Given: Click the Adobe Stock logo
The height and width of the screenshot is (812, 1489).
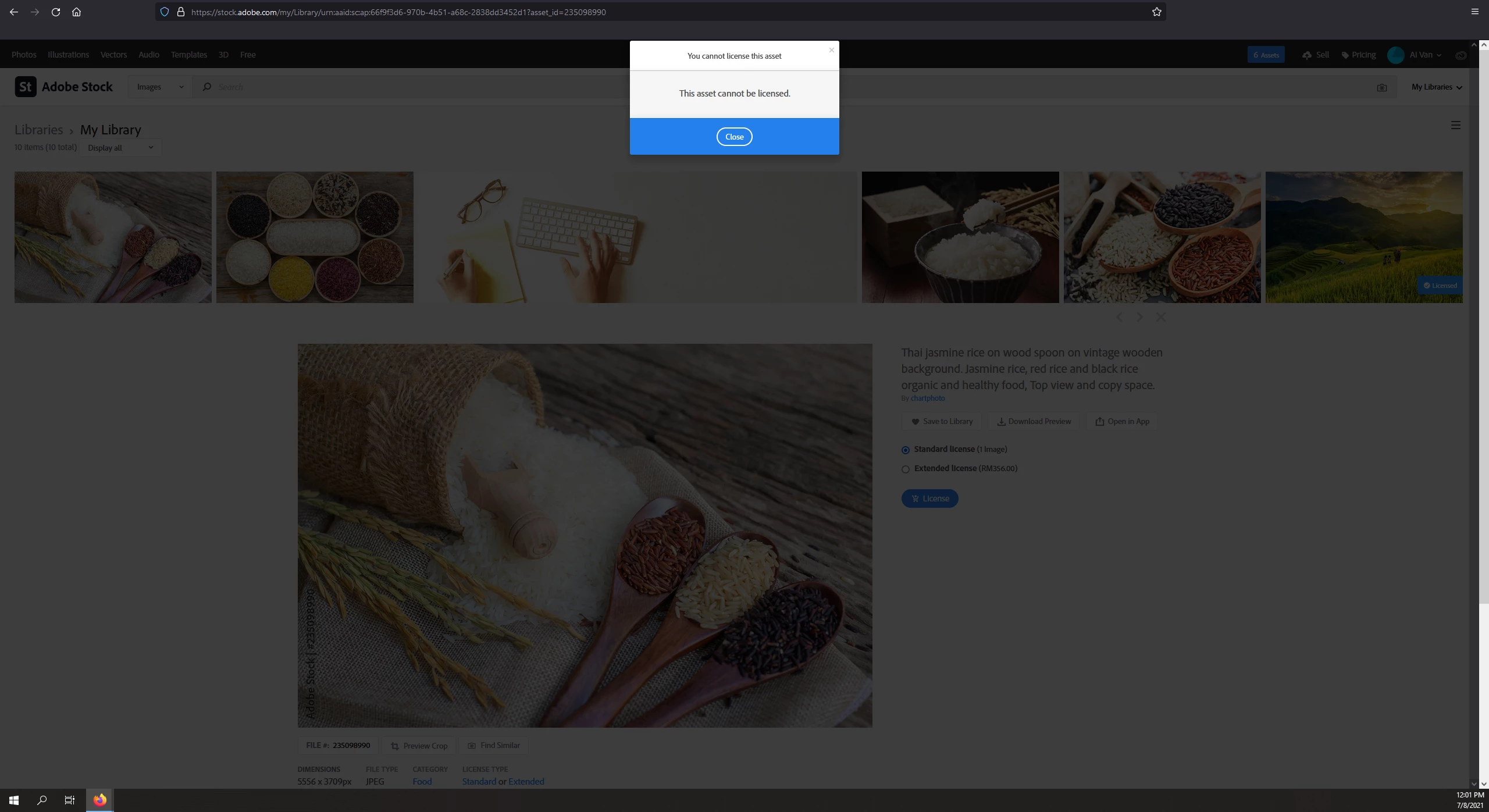Looking at the screenshot, I should (64, 87).
